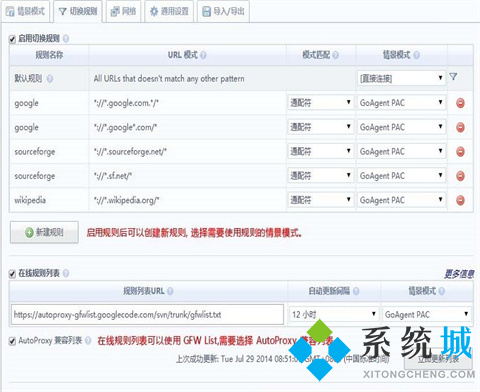
Task: Open help icon beside 在线规则列表
Action: (66, 273)
